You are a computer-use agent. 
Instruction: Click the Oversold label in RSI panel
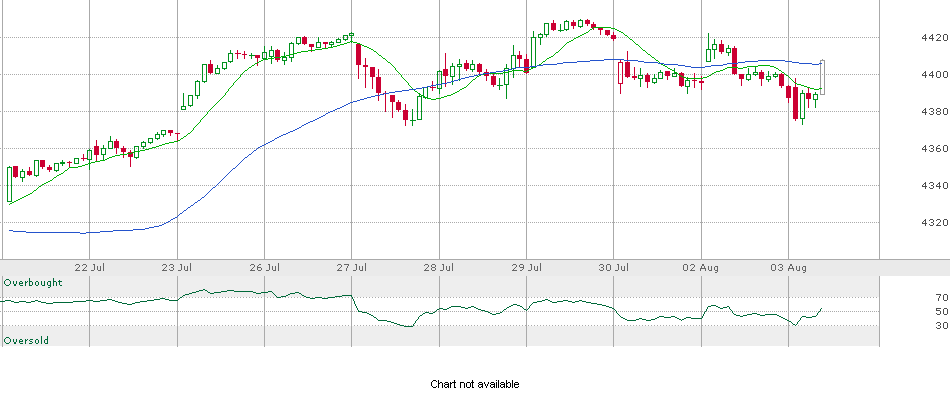click(x=26, y=341)
